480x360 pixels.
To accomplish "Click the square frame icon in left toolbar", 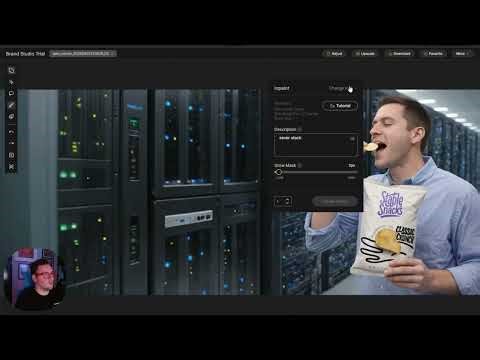I will coord(11,155).
